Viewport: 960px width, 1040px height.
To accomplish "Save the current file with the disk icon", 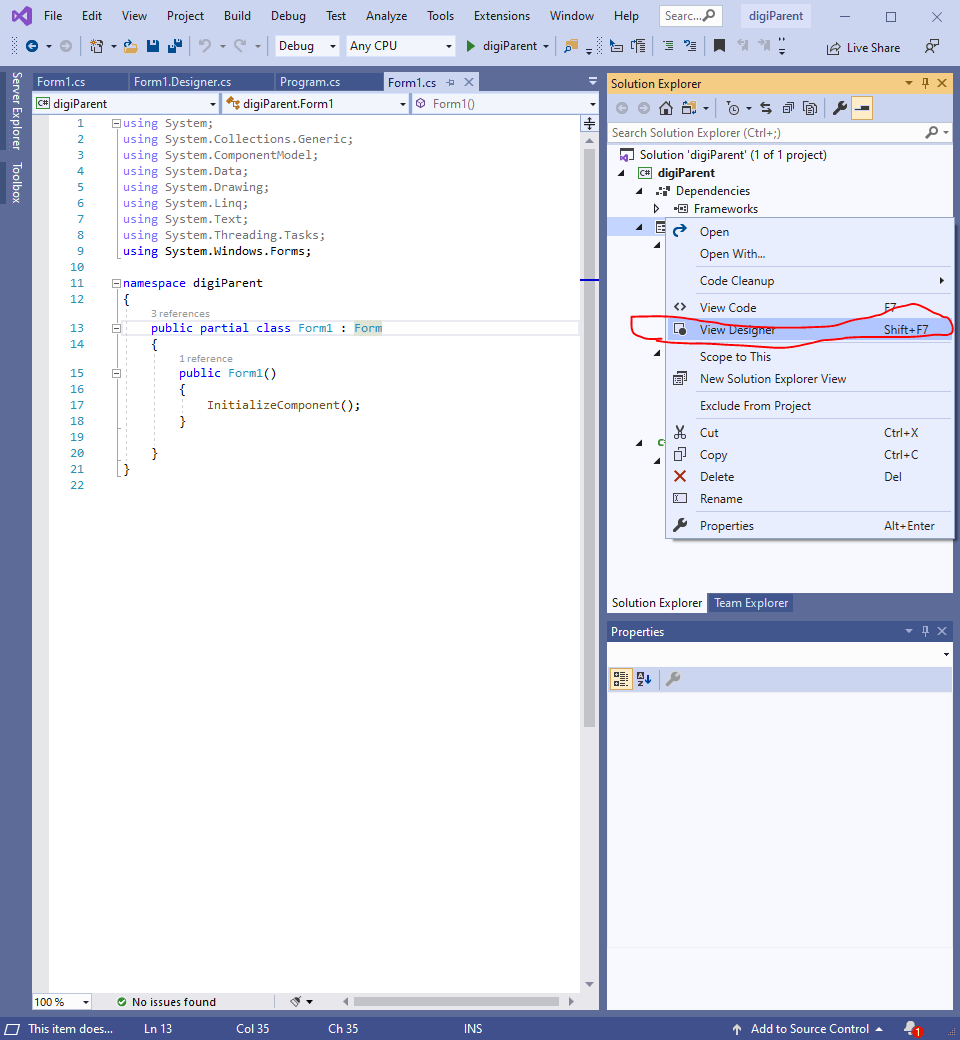I will [153, 46].
